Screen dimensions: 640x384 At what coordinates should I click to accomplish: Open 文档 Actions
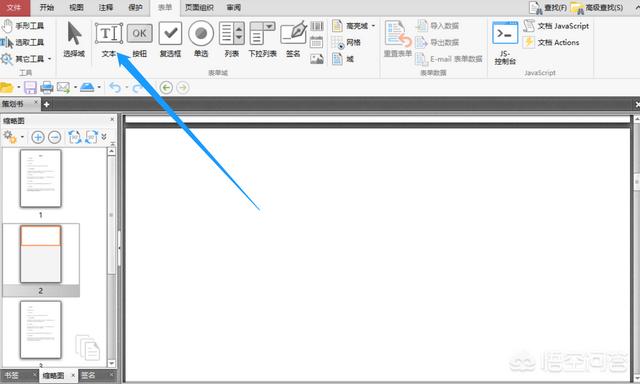coord(551,42)
